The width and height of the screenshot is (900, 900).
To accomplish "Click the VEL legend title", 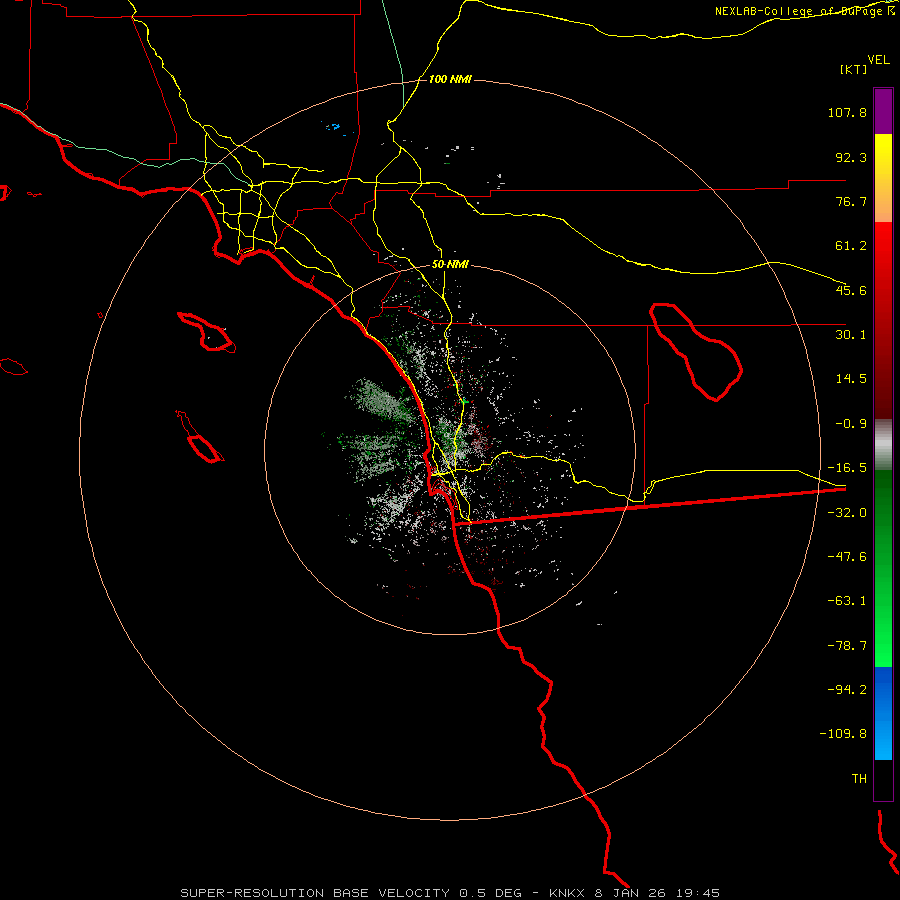I will pyautogui.click(x=878, y=59).
